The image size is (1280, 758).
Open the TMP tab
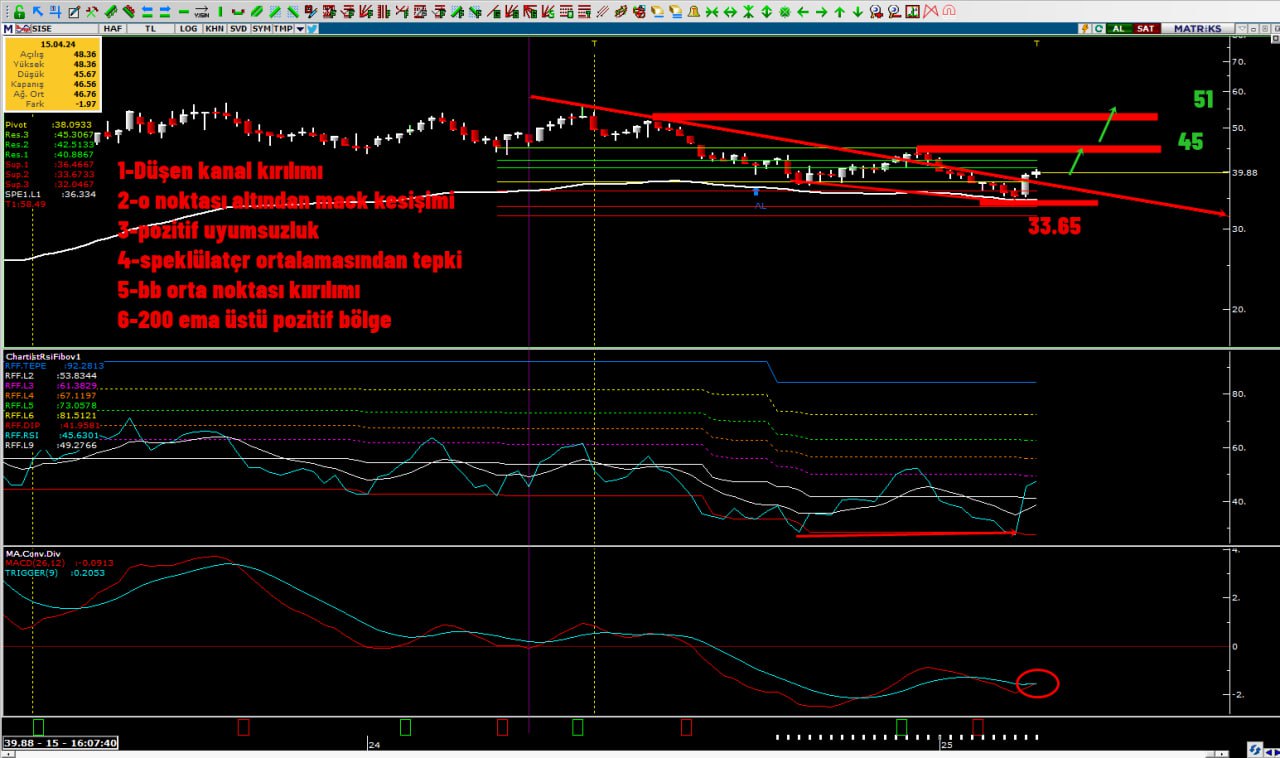coord(283,29)
